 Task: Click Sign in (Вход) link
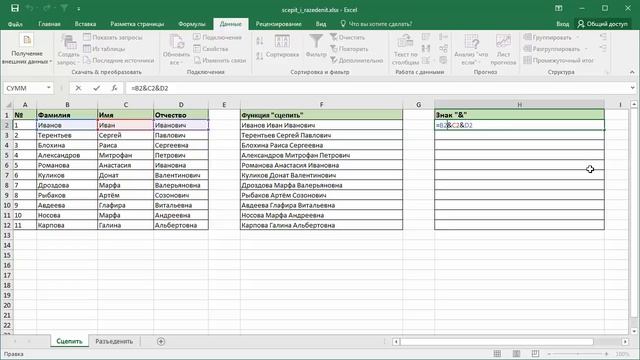562,24
